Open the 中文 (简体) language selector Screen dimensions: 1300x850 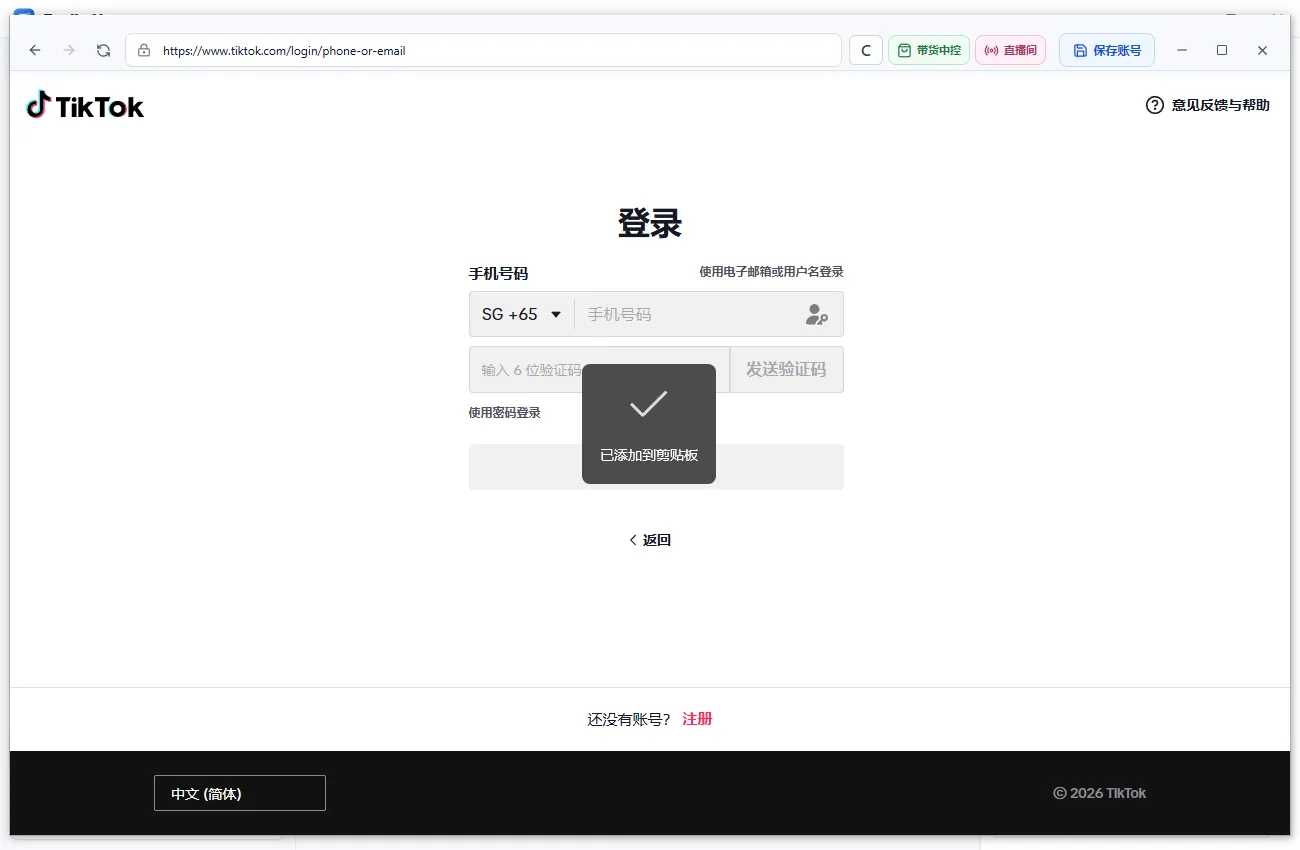240,793
